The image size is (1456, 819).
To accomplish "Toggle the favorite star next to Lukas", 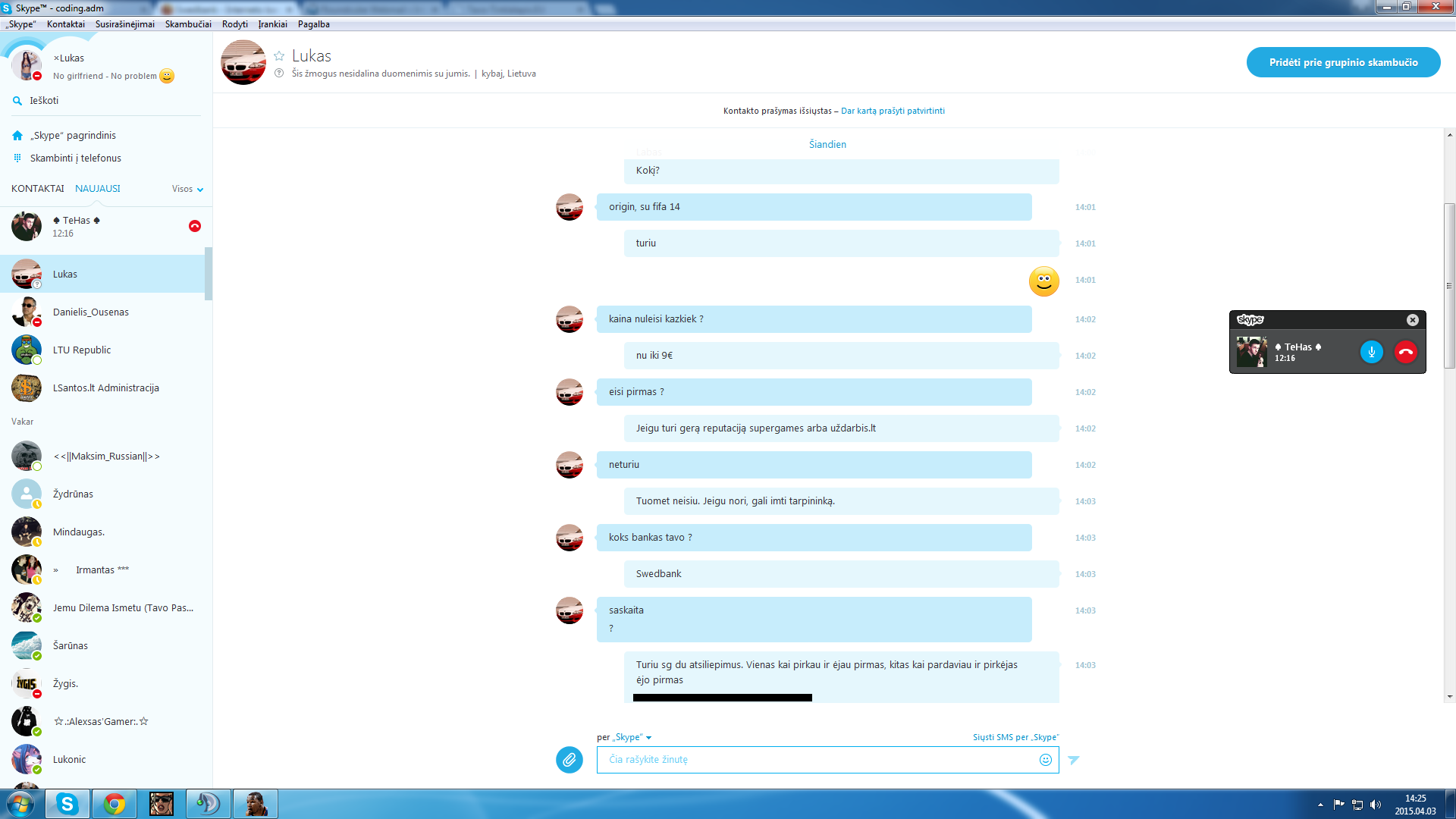I will [x=279, y=56].
